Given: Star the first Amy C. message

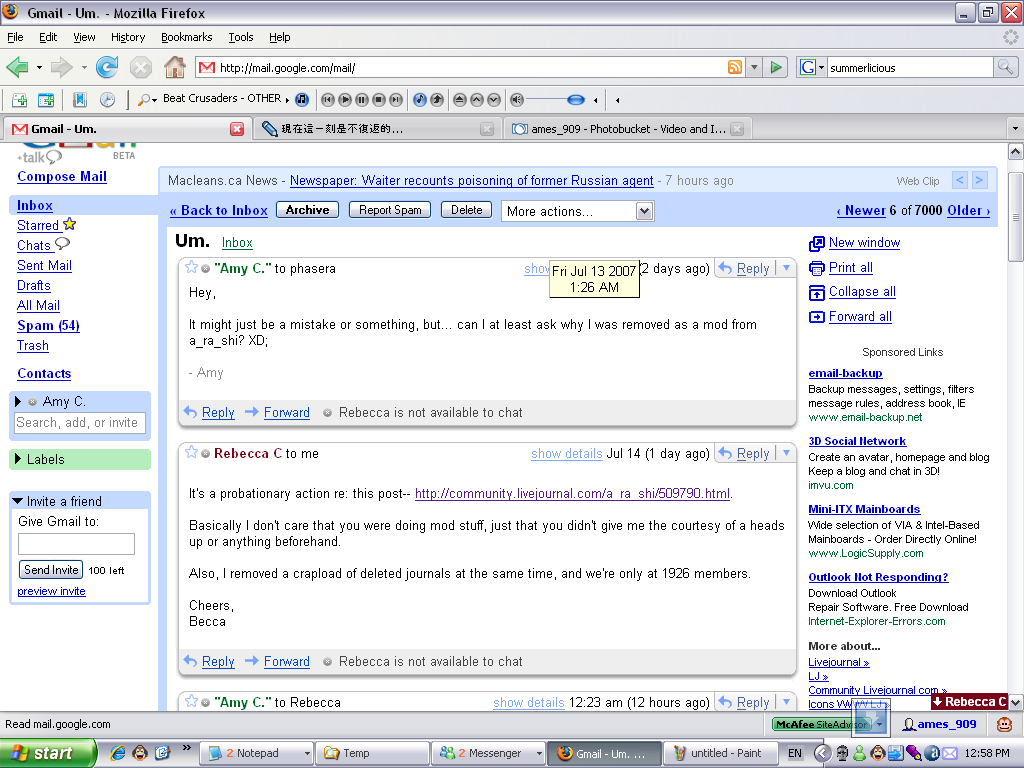Looking at the screenshot, I should point(191,267).
